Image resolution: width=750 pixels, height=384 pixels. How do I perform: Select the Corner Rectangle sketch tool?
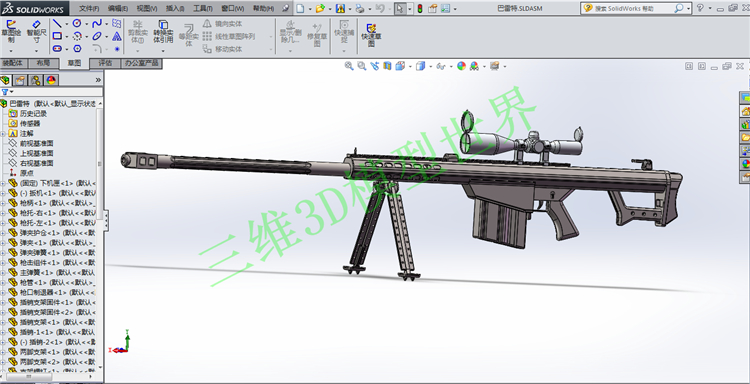pyautogui.click(x=57, y=36)
